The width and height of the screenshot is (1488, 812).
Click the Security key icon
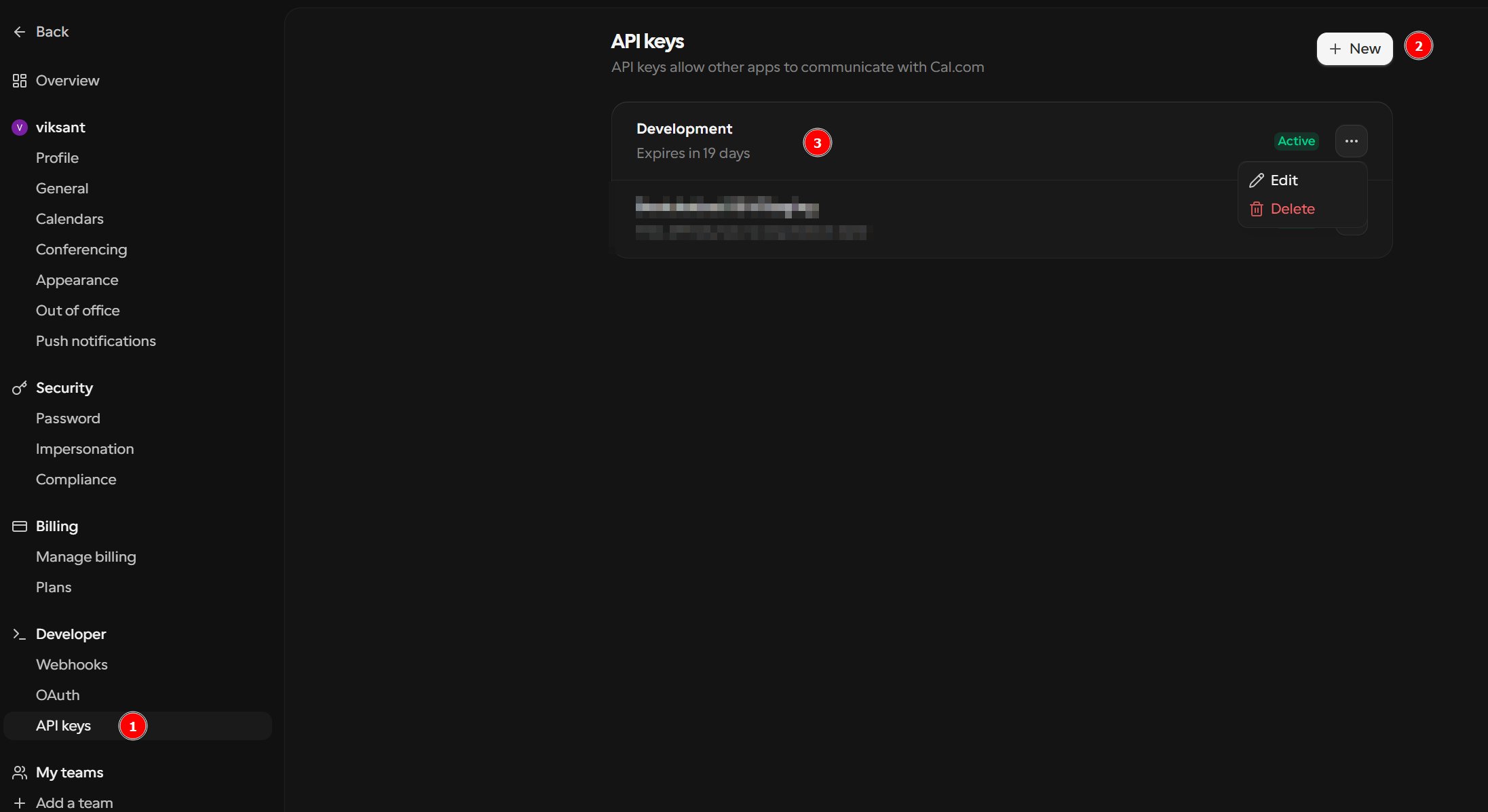click(20, 388)
